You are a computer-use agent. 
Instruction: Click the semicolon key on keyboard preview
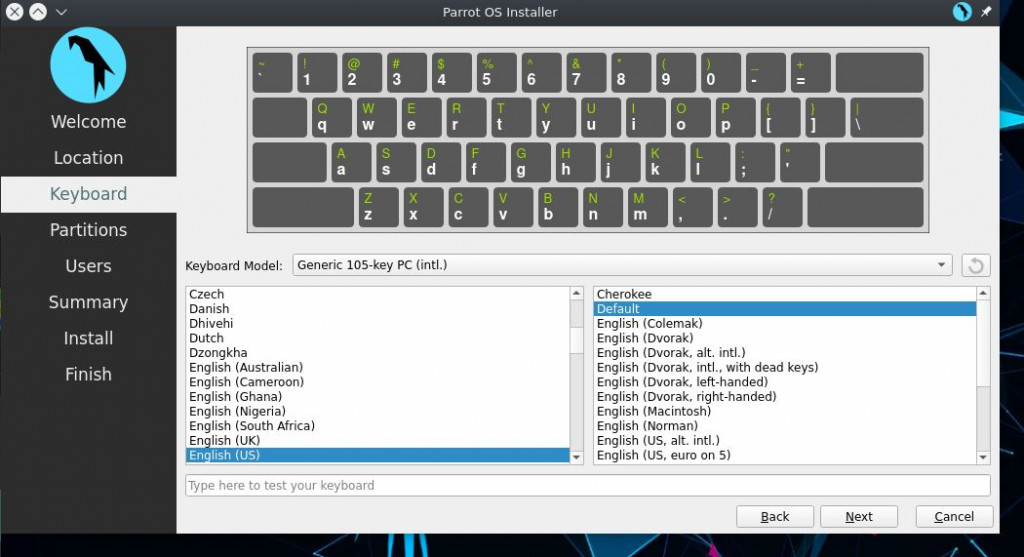tap(755, 163)
